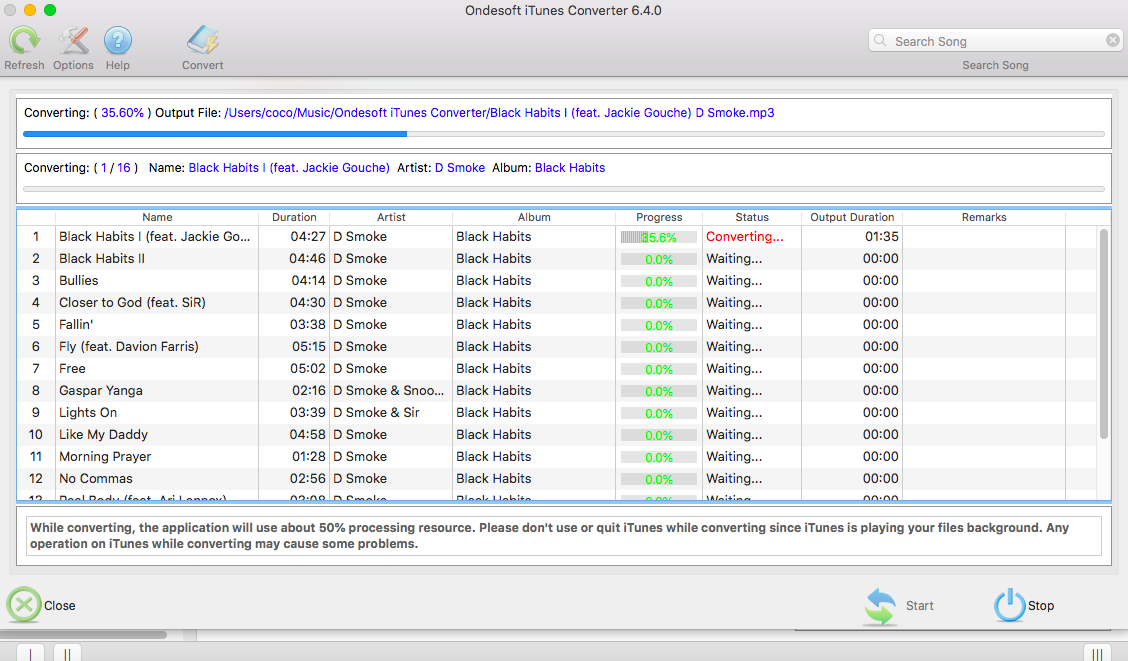Select the "Fallin'" track row
The width and height of the screenshot is (1128, 661).
point(558,324)
